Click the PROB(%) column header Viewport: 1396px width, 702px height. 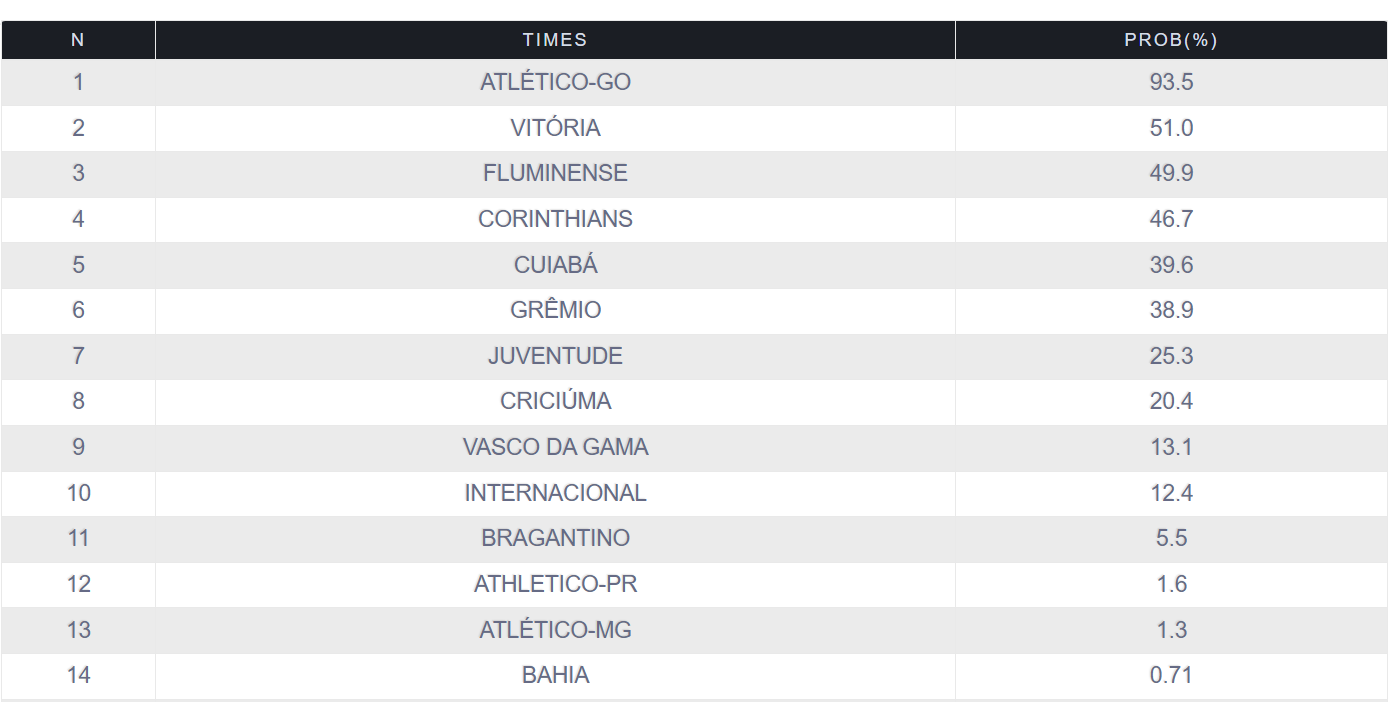tap(1171, 40)
